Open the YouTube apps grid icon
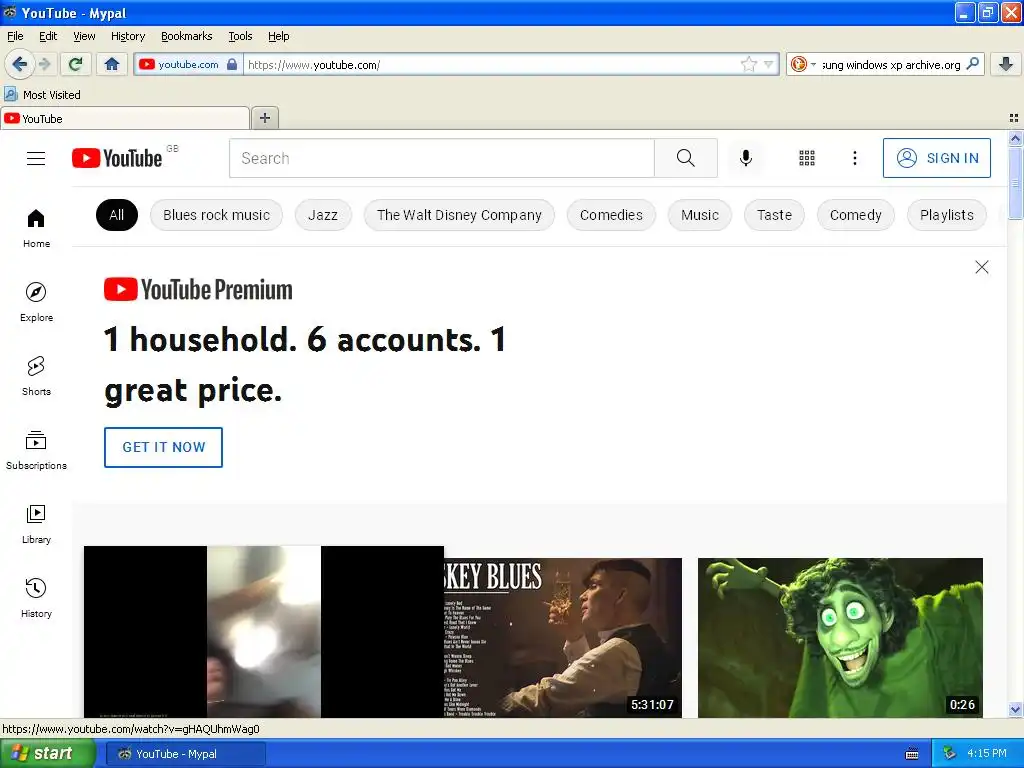1024x768 pixels. point(807,158)
